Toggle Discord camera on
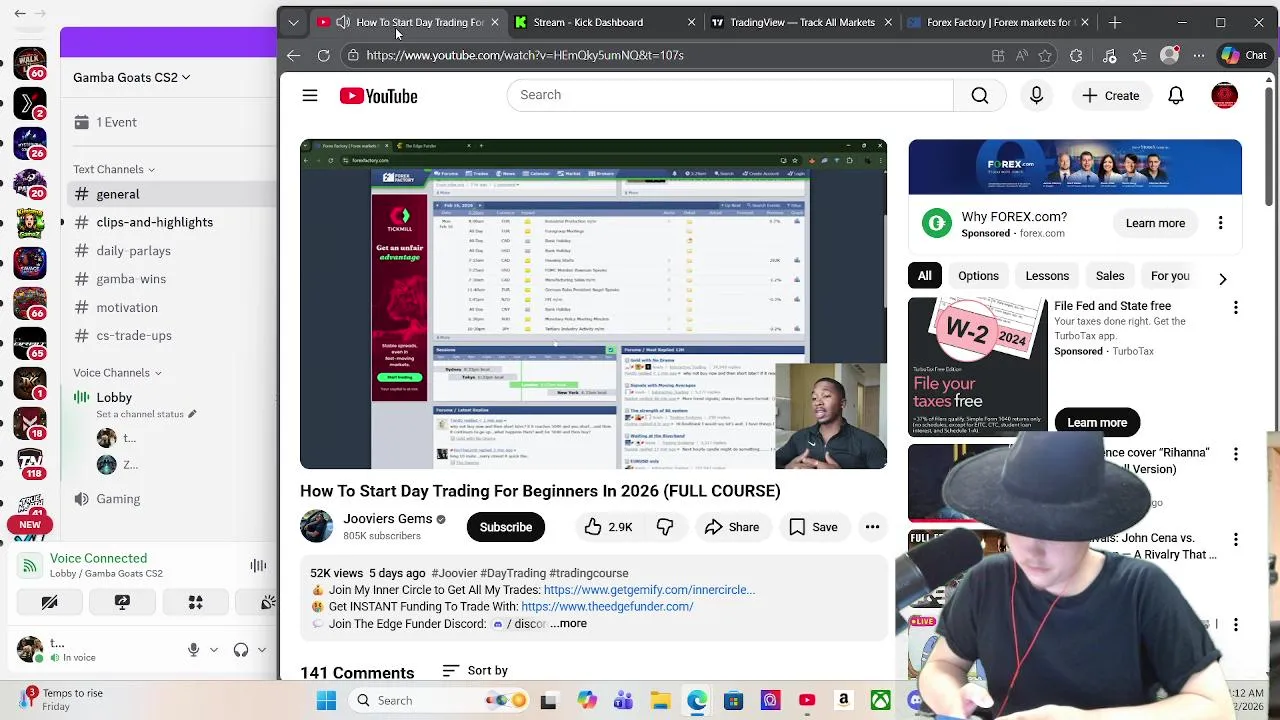The image size is (1280, 720). 49,602
